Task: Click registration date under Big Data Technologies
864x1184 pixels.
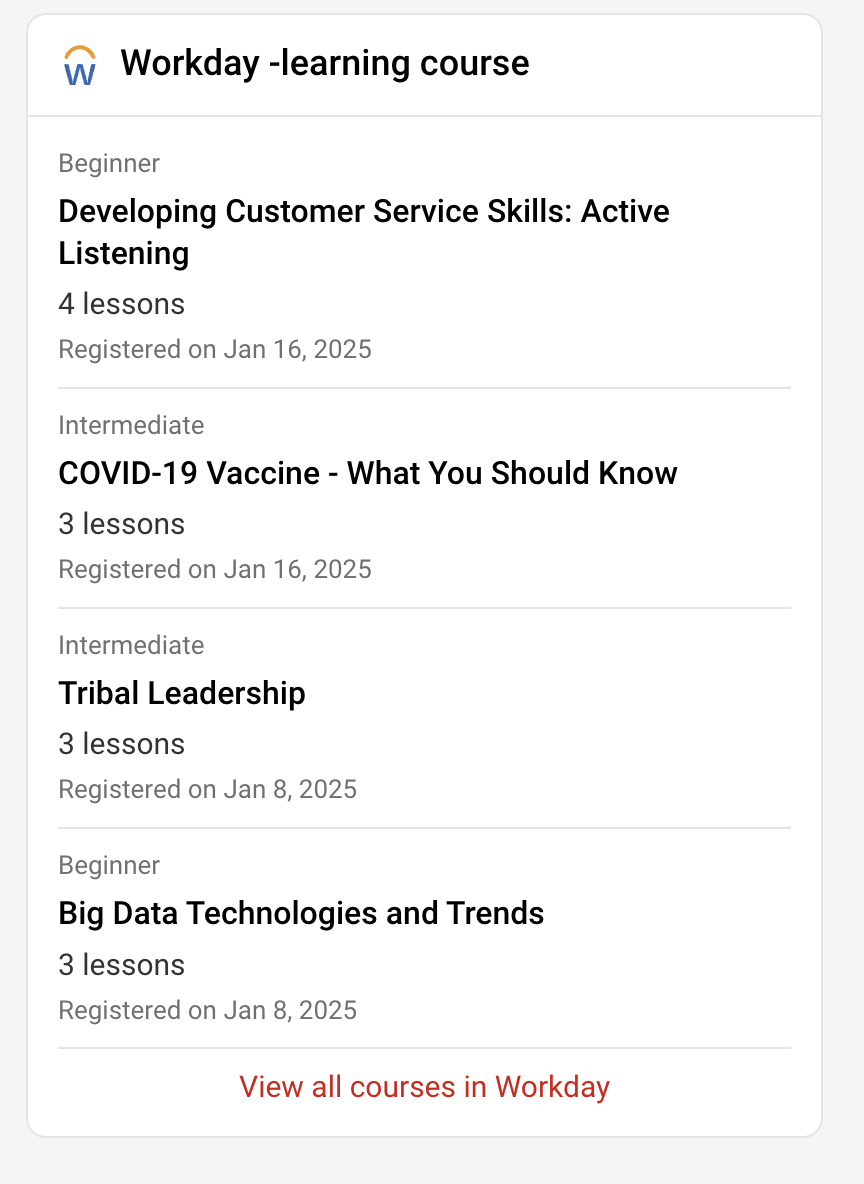Action: tap(208, 1010)
